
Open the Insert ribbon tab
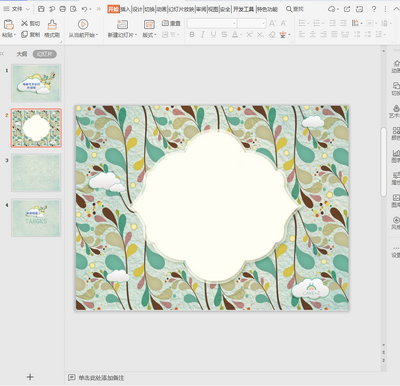(x=125, y=9)
